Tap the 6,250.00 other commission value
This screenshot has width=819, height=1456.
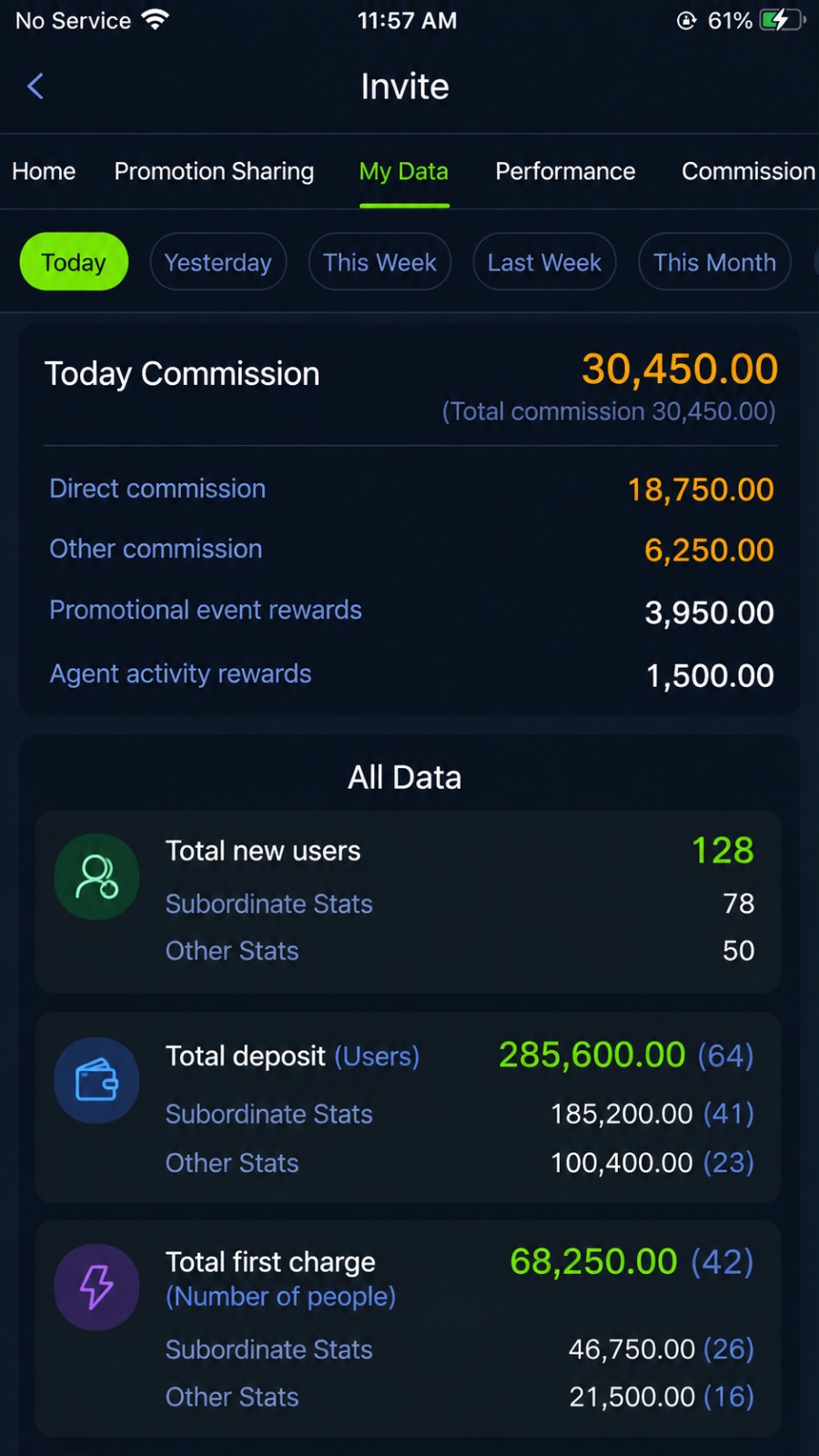coord(709,550)
